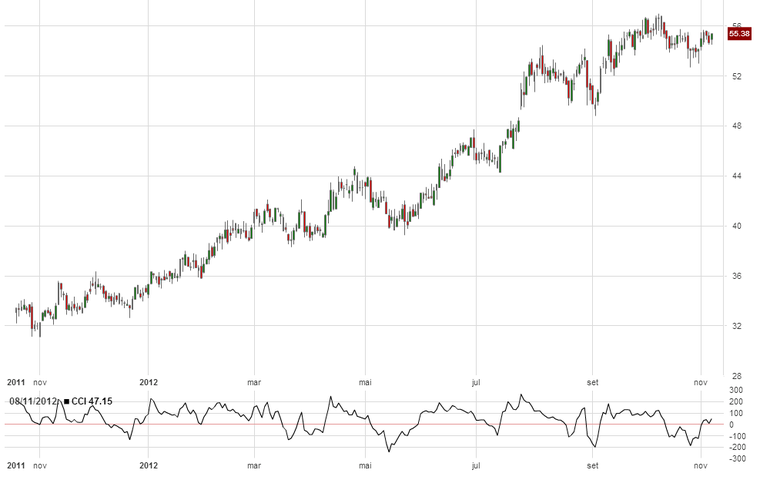The height and width of the screenshot is (480, 770).
Task: Click the 08/11/2012 date readout
Action: tap(35, 401)
